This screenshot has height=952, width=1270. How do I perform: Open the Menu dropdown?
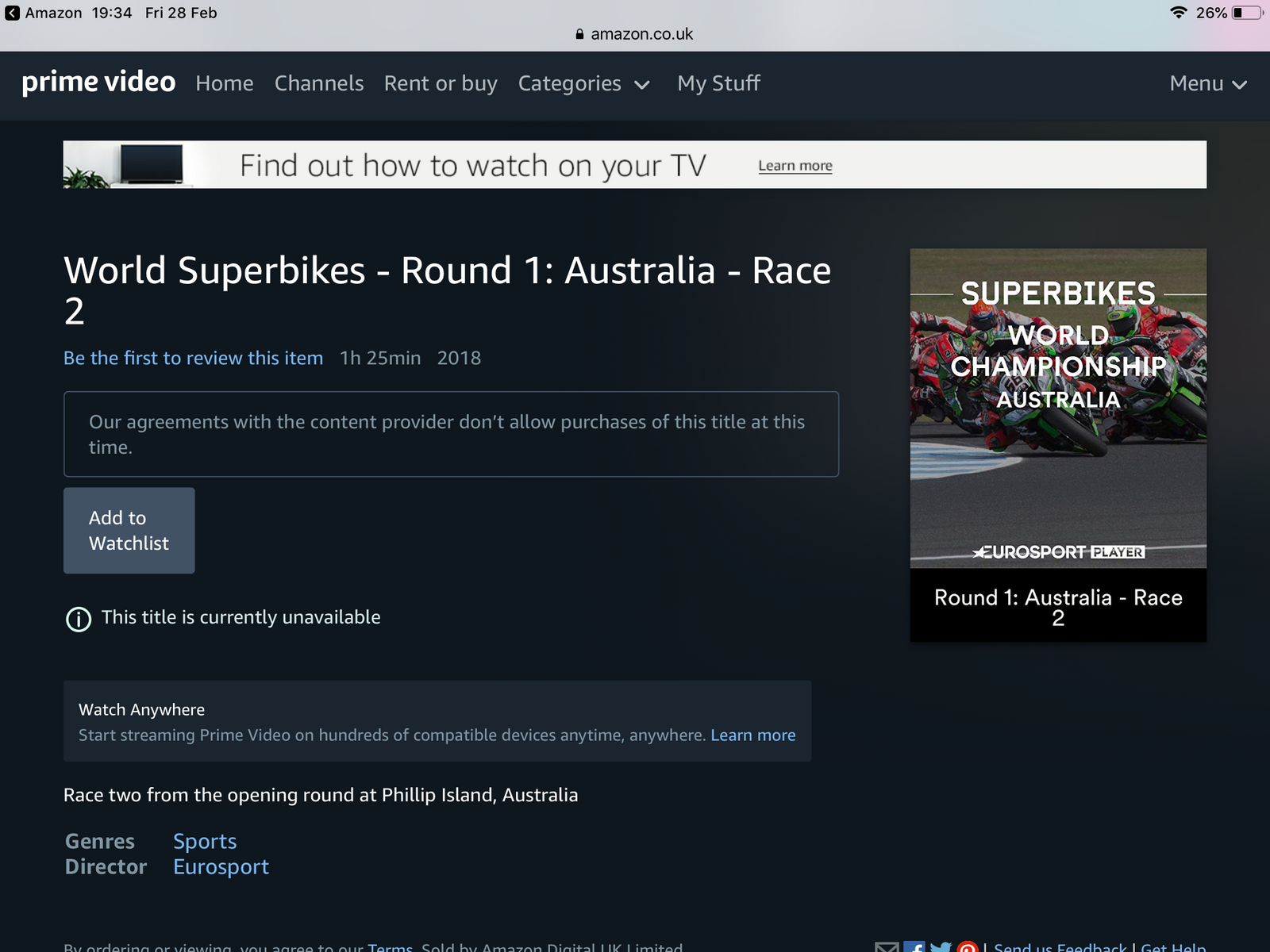click(1207, 83)
